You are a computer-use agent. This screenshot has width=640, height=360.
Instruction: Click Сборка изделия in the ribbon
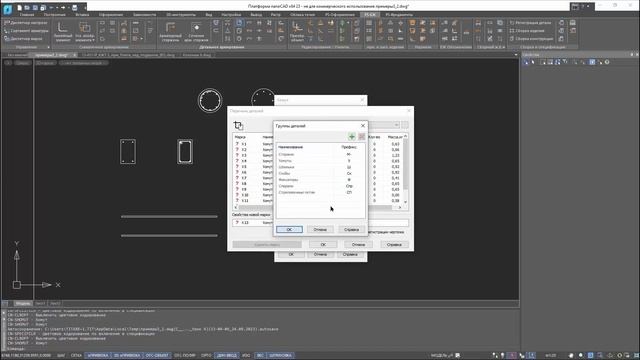pos(527,31)
